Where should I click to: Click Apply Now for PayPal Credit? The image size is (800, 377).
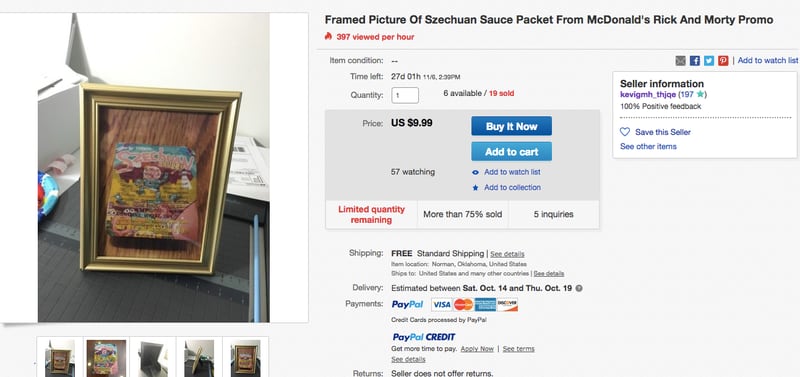click(477, 349)
